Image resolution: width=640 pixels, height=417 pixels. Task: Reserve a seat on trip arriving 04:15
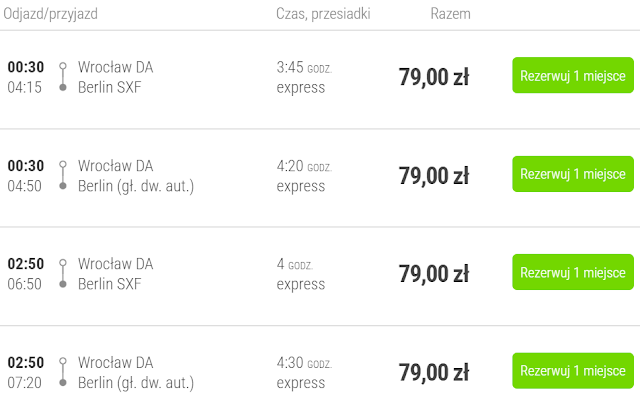click(573, 76)
